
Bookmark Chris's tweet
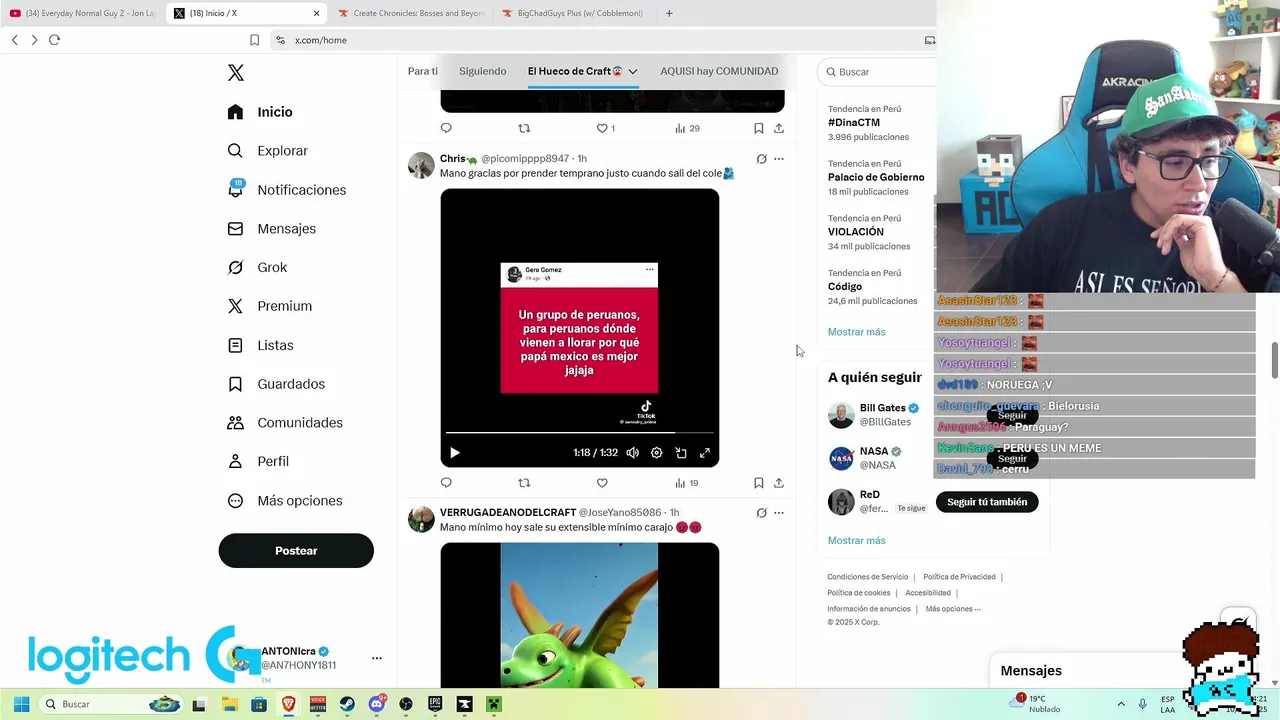tap(758, 483)
